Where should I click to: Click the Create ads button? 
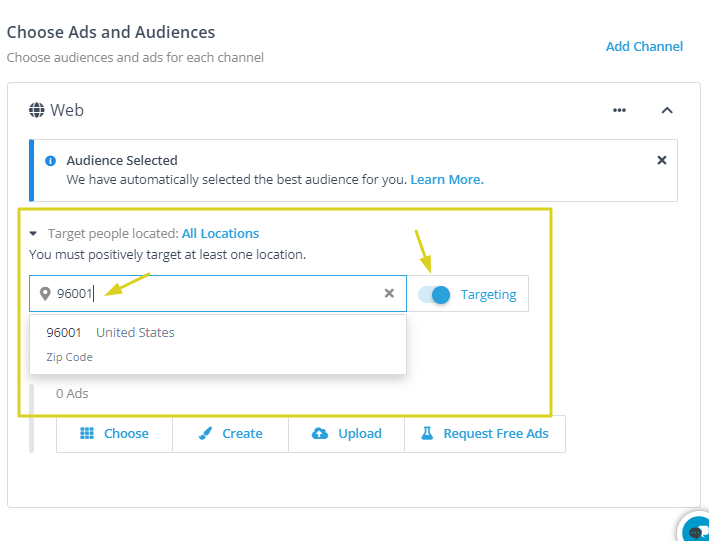click(230, 434)
